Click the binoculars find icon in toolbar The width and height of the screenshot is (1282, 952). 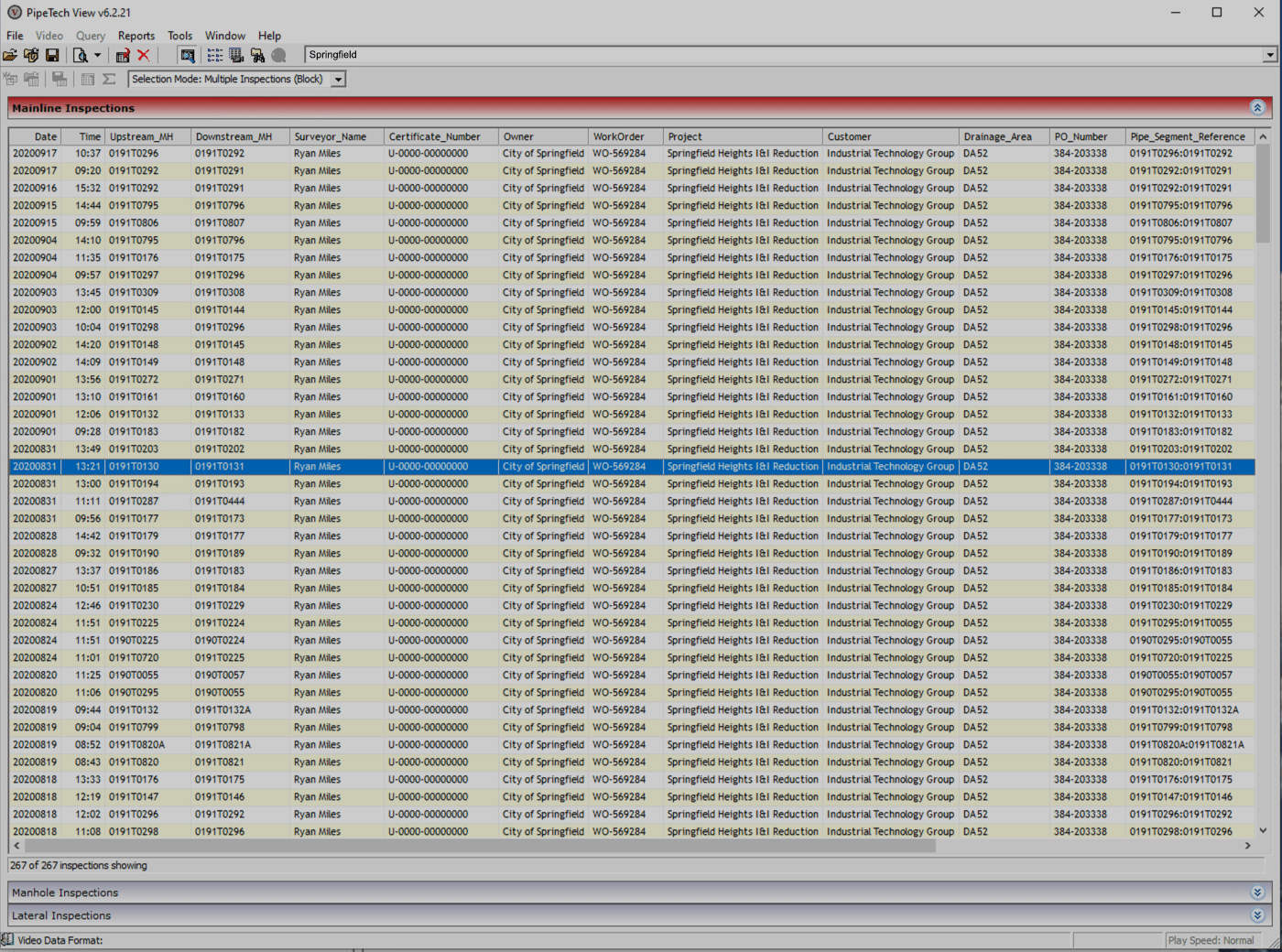click(x=258, y=56)
